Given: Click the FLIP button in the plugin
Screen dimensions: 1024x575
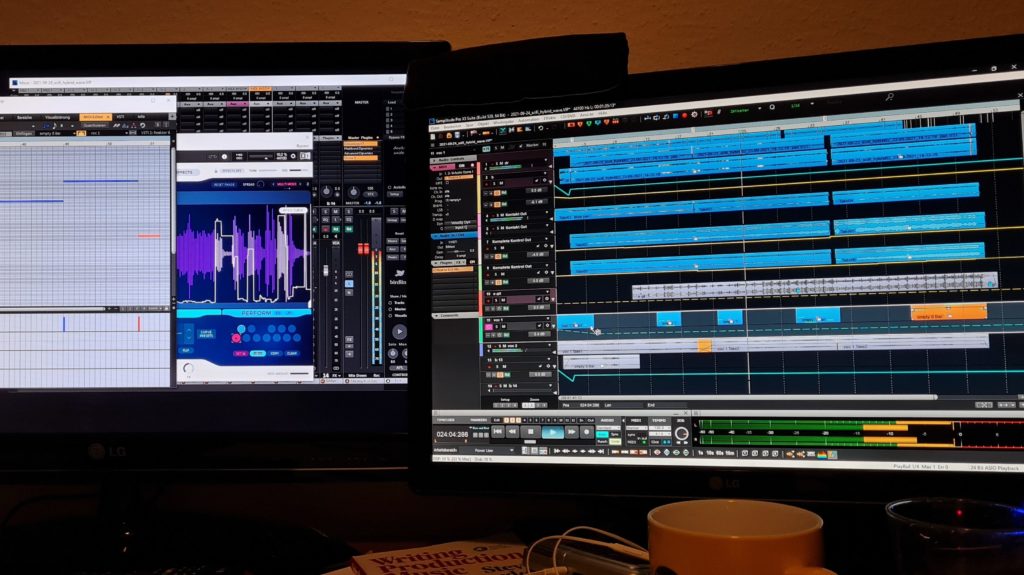Looking at the screenshot, I should [x=185, y=350].
